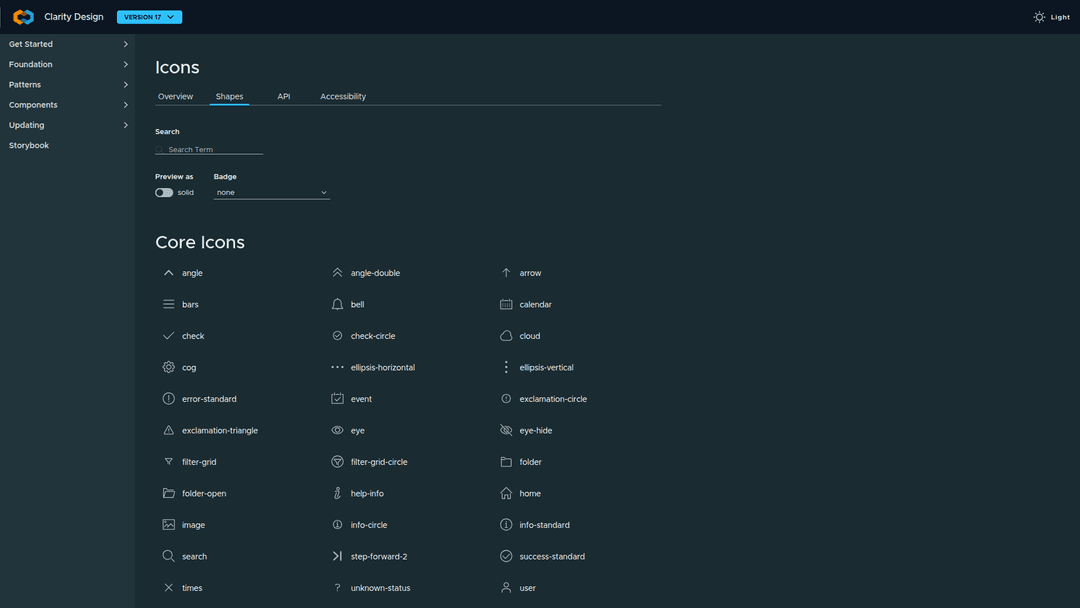The image size is (1080, 608).
Task: Toggle the Preview as solid switch
Action: point(164,192)
